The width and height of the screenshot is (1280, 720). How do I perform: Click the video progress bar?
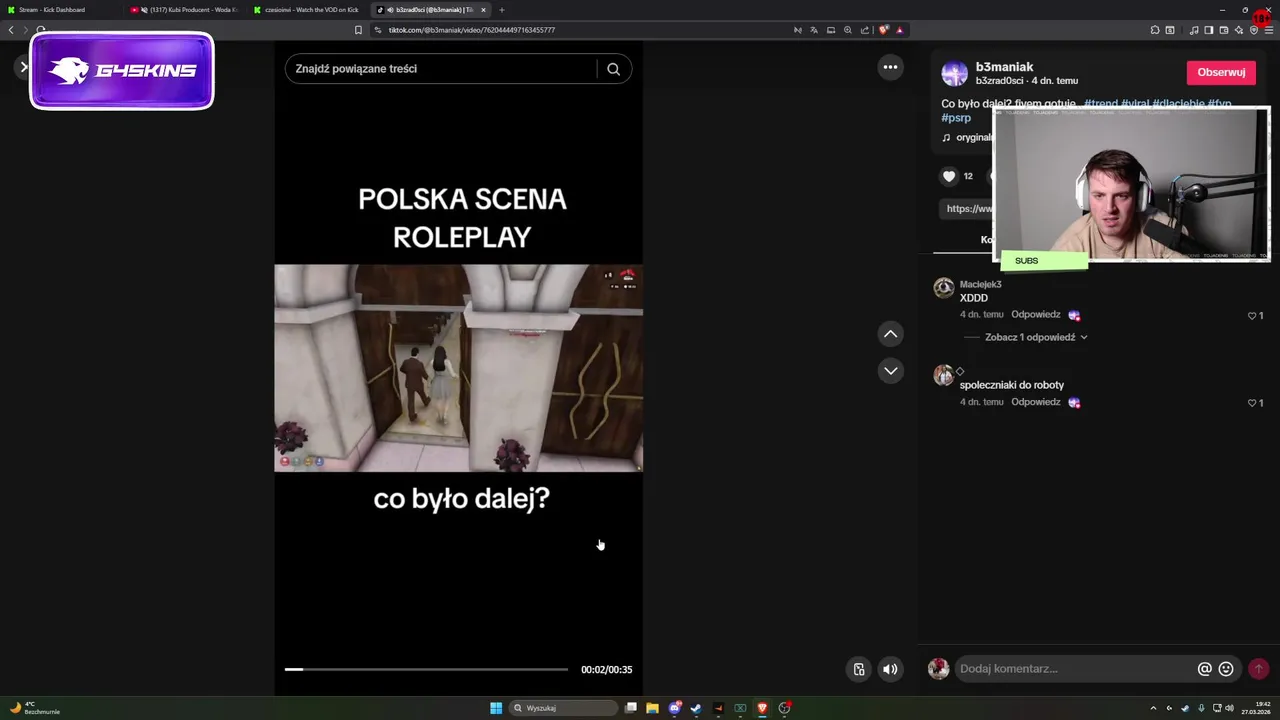tap(426, 669)
